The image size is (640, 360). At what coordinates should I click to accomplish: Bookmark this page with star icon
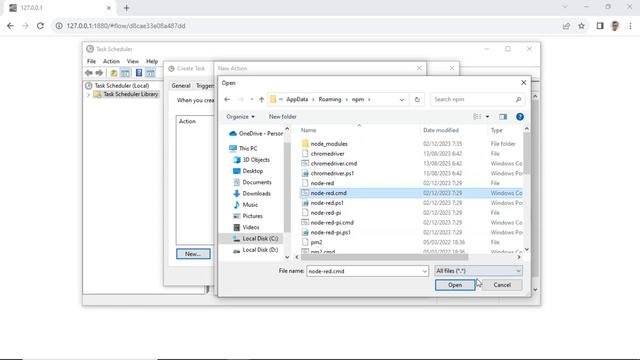[581, 26]
